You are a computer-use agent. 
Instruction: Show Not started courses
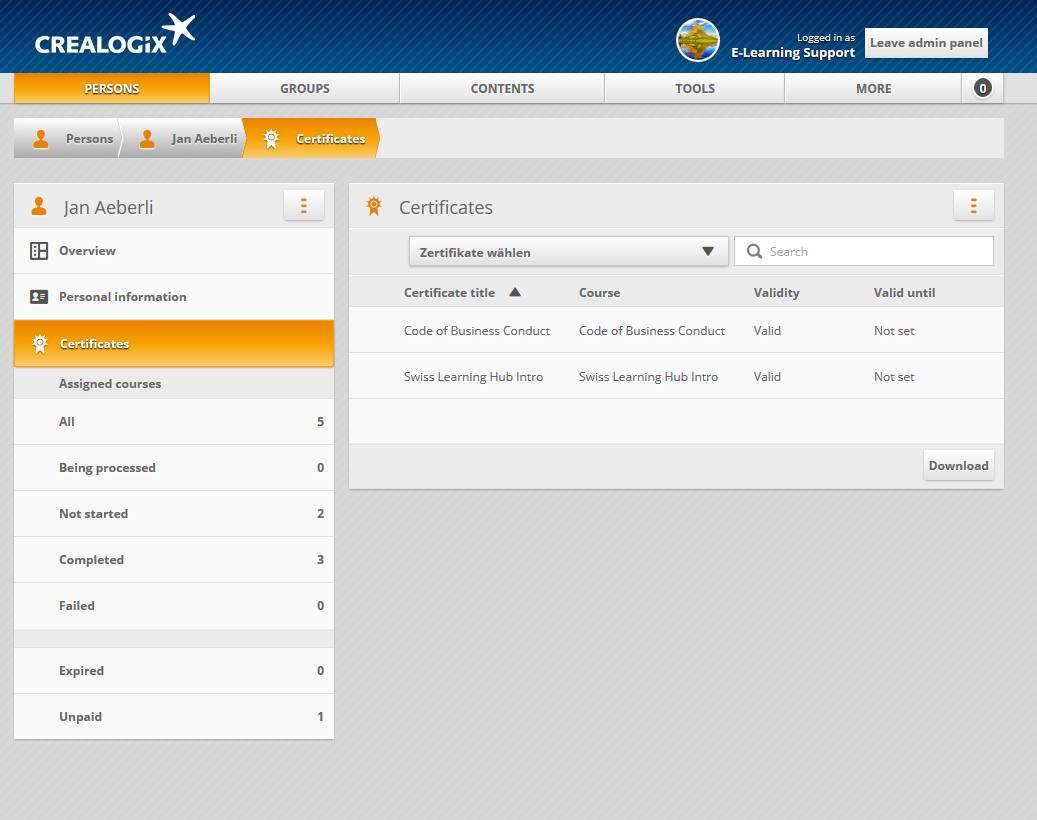click(x=174, y=514)
